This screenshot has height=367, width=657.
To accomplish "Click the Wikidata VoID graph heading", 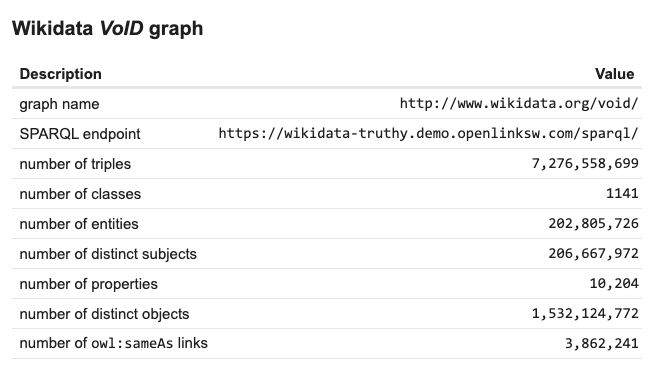I will click(x=107, y=28).
